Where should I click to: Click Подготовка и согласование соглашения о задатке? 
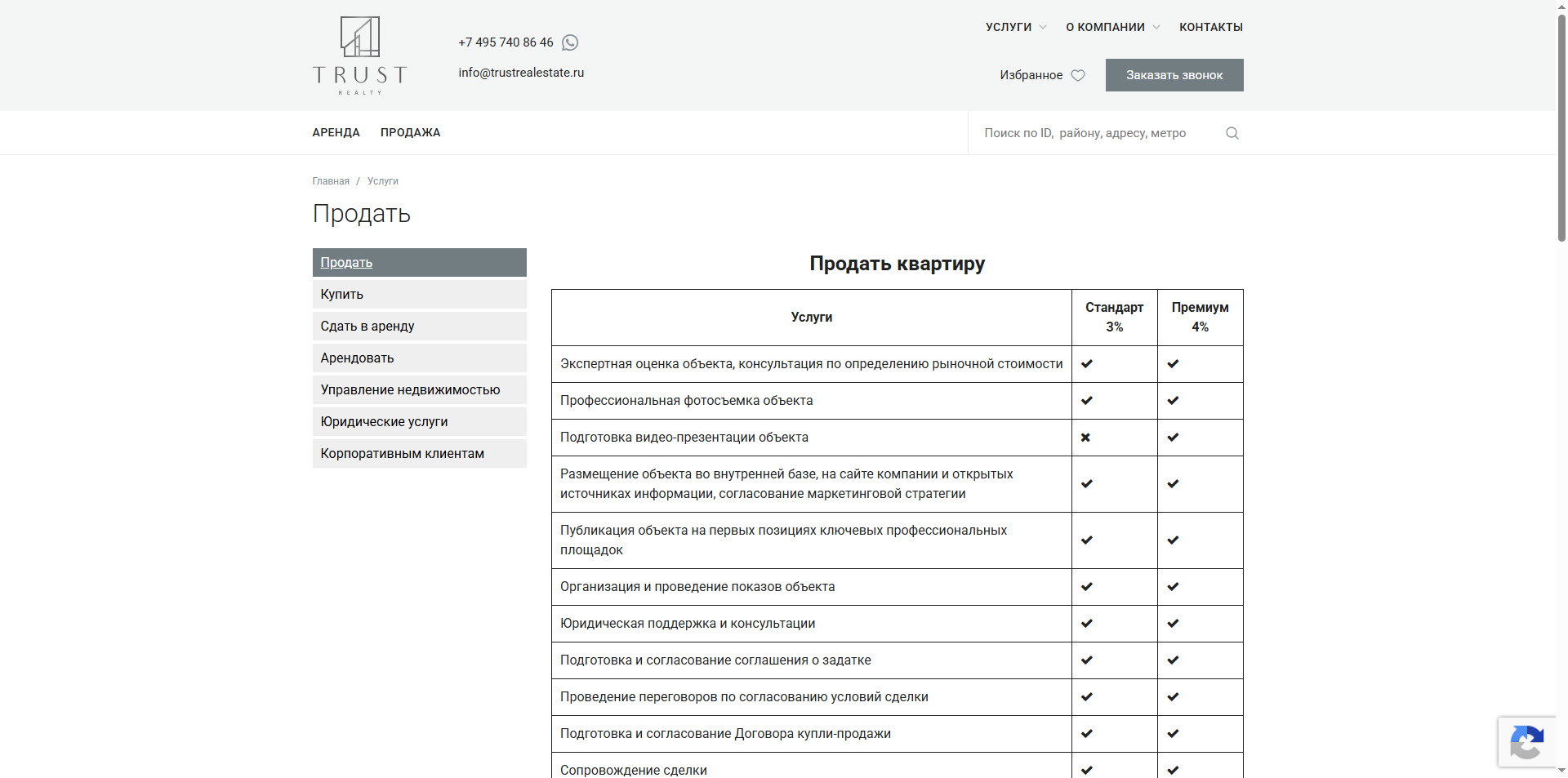click(x=715, y=660)
